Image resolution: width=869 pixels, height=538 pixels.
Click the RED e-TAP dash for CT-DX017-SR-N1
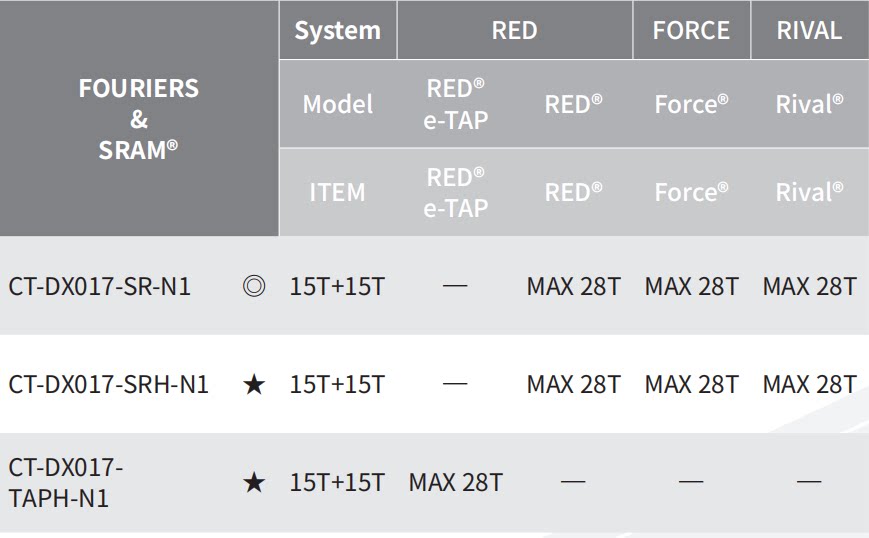pyautogui.click(x=455, y=287)
